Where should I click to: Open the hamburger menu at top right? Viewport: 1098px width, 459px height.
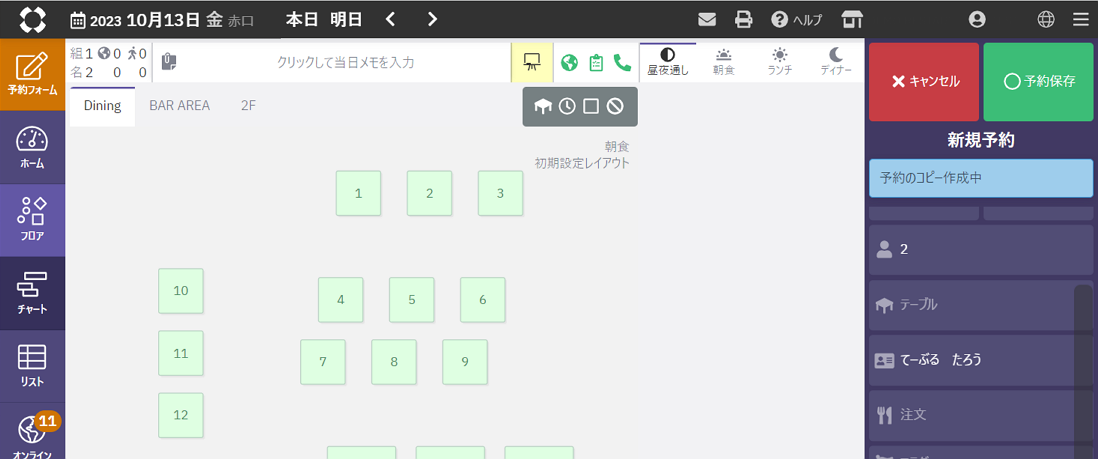click(x=1080, y=19)
